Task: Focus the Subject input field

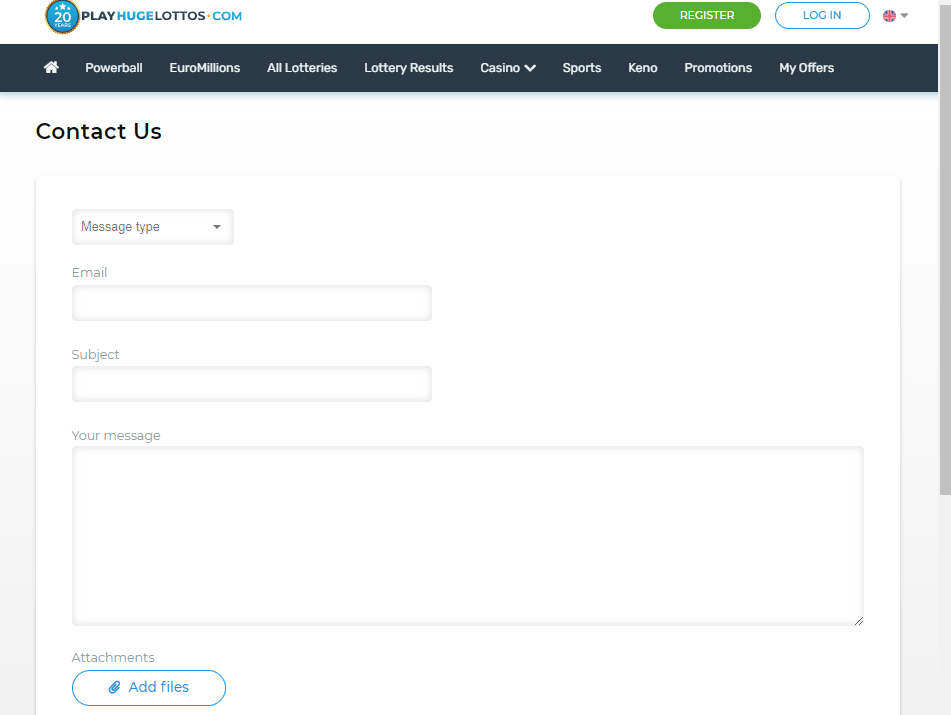Action: point(252,384)
